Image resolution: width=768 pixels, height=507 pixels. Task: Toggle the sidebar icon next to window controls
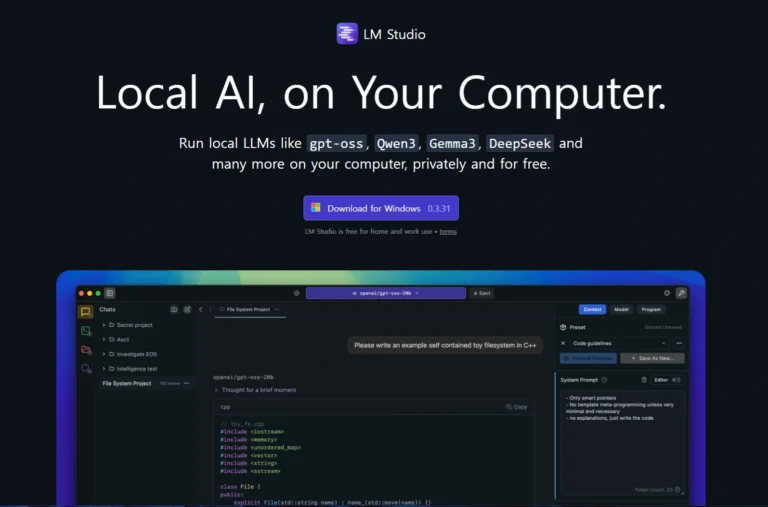point(110,293)
